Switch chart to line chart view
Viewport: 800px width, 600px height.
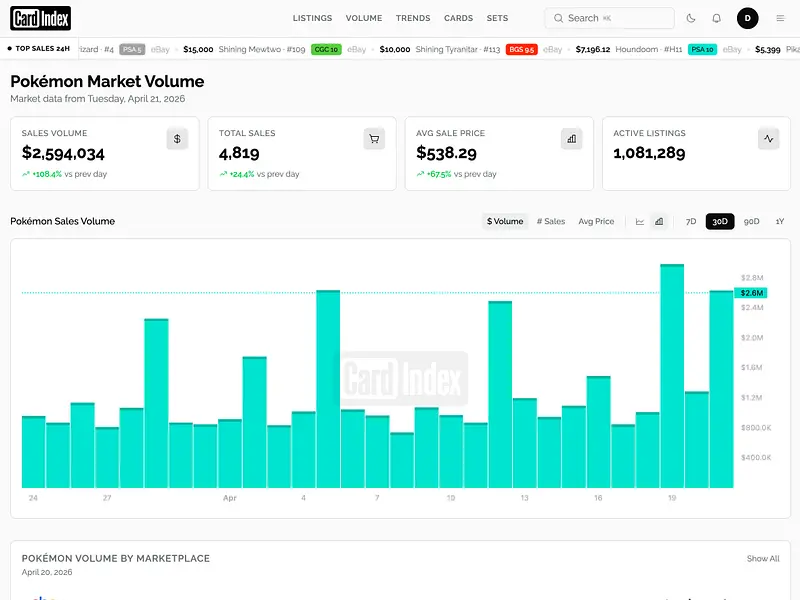pos(640,221)
